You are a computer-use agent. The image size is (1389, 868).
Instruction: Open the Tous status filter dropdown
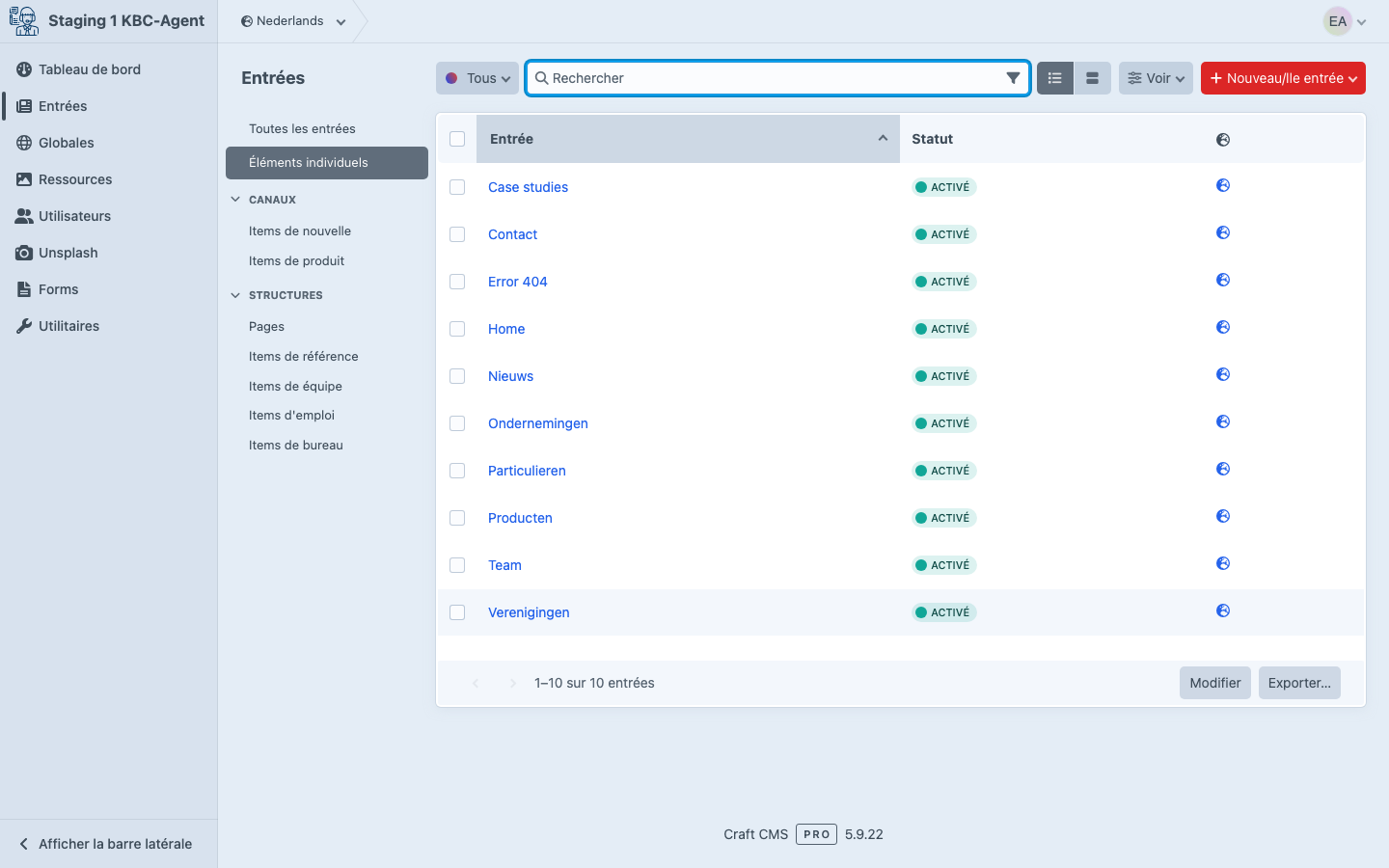(x=477, y=78)
